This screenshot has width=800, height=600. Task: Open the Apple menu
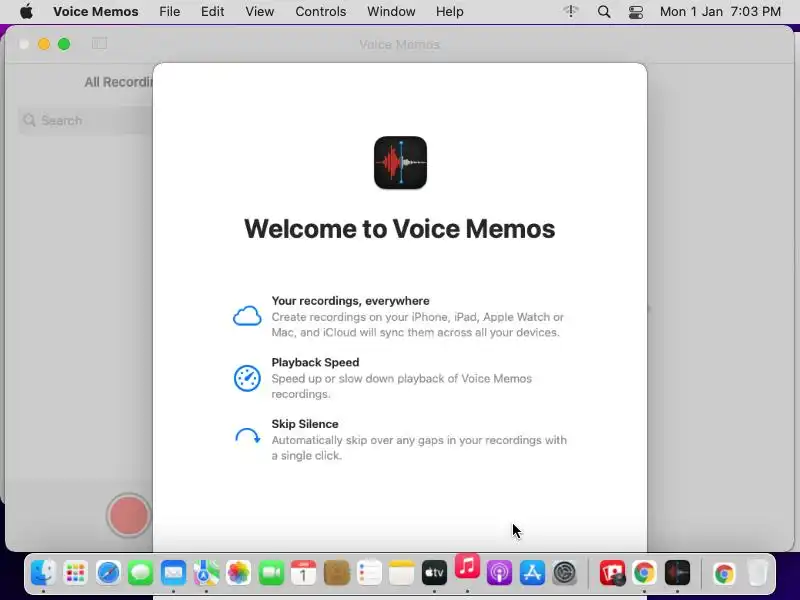click(x=26, y=11)
